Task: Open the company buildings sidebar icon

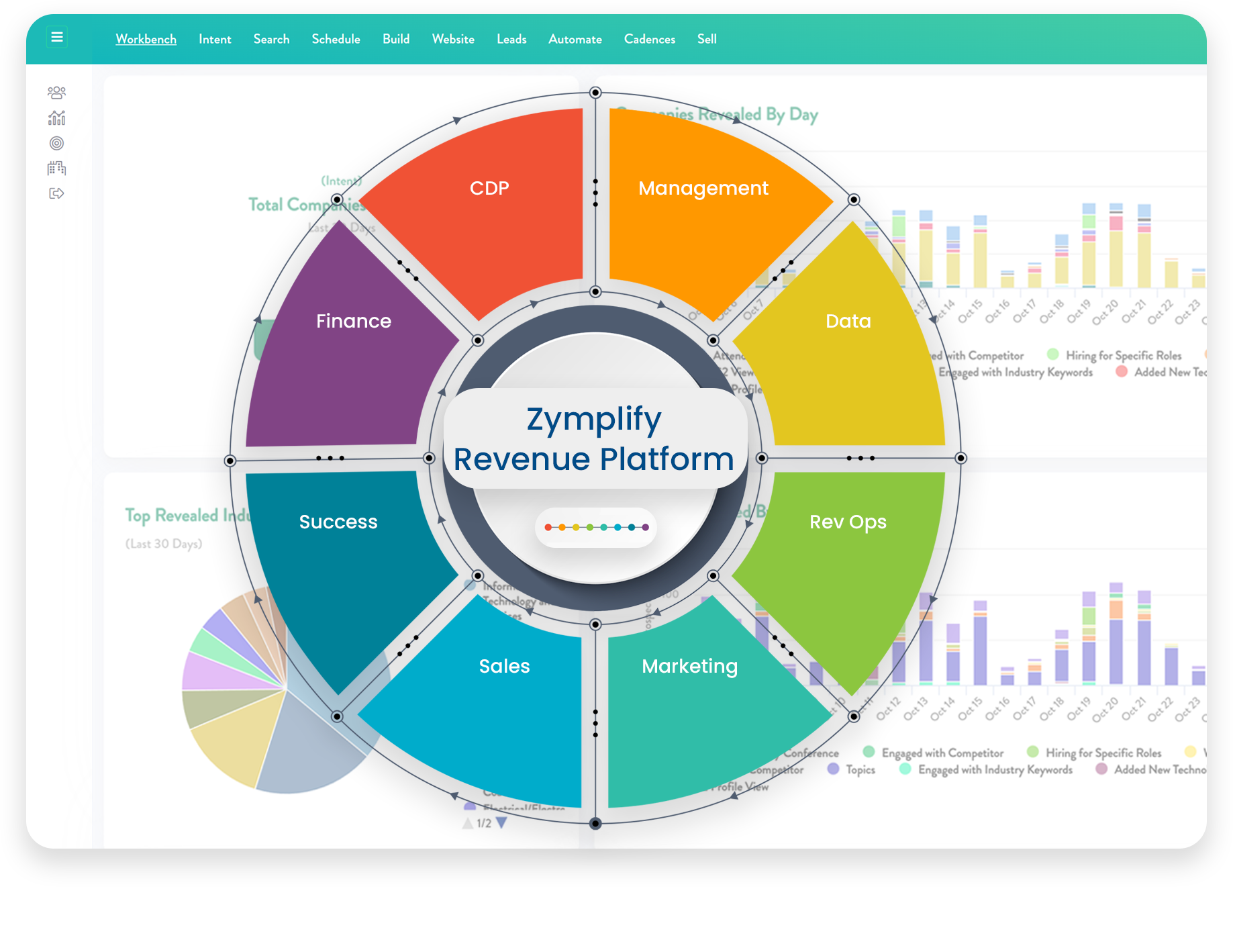Action: [57, 169]
